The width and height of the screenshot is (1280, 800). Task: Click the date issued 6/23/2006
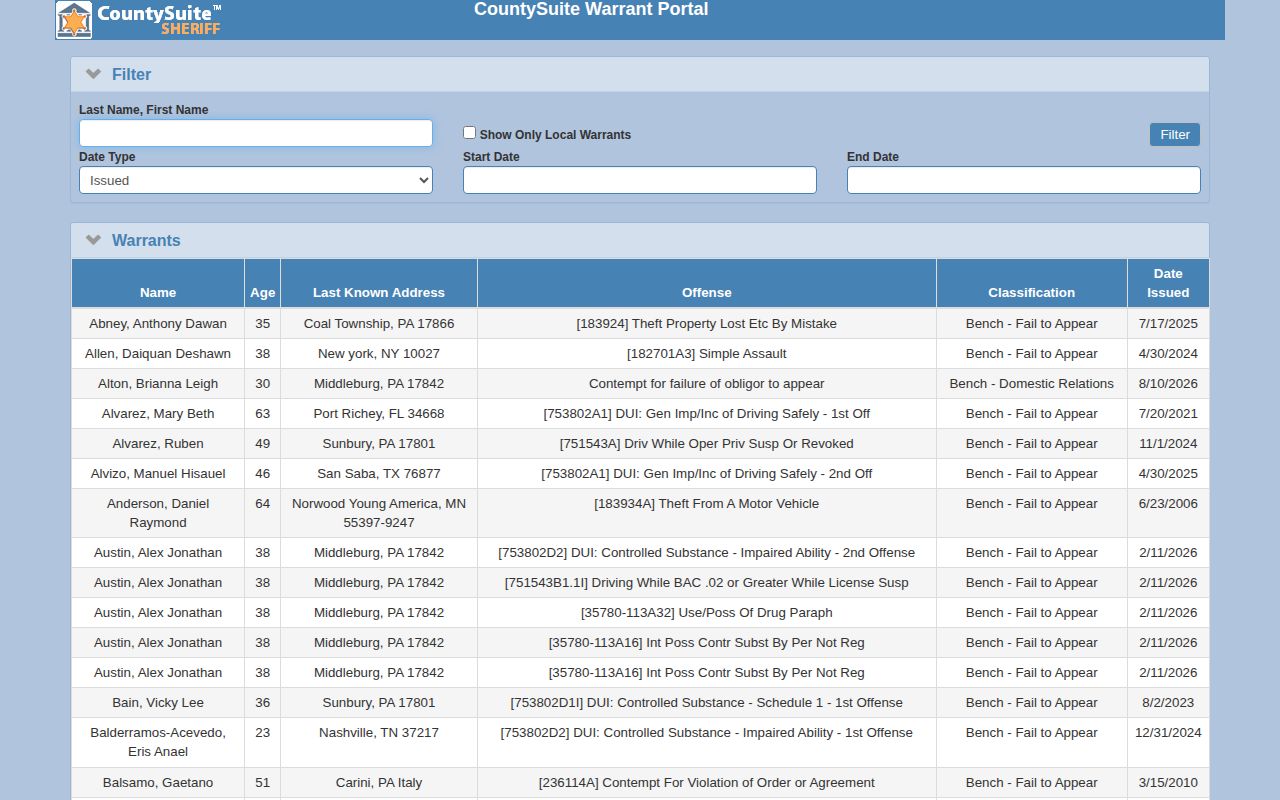(1168, 504)
